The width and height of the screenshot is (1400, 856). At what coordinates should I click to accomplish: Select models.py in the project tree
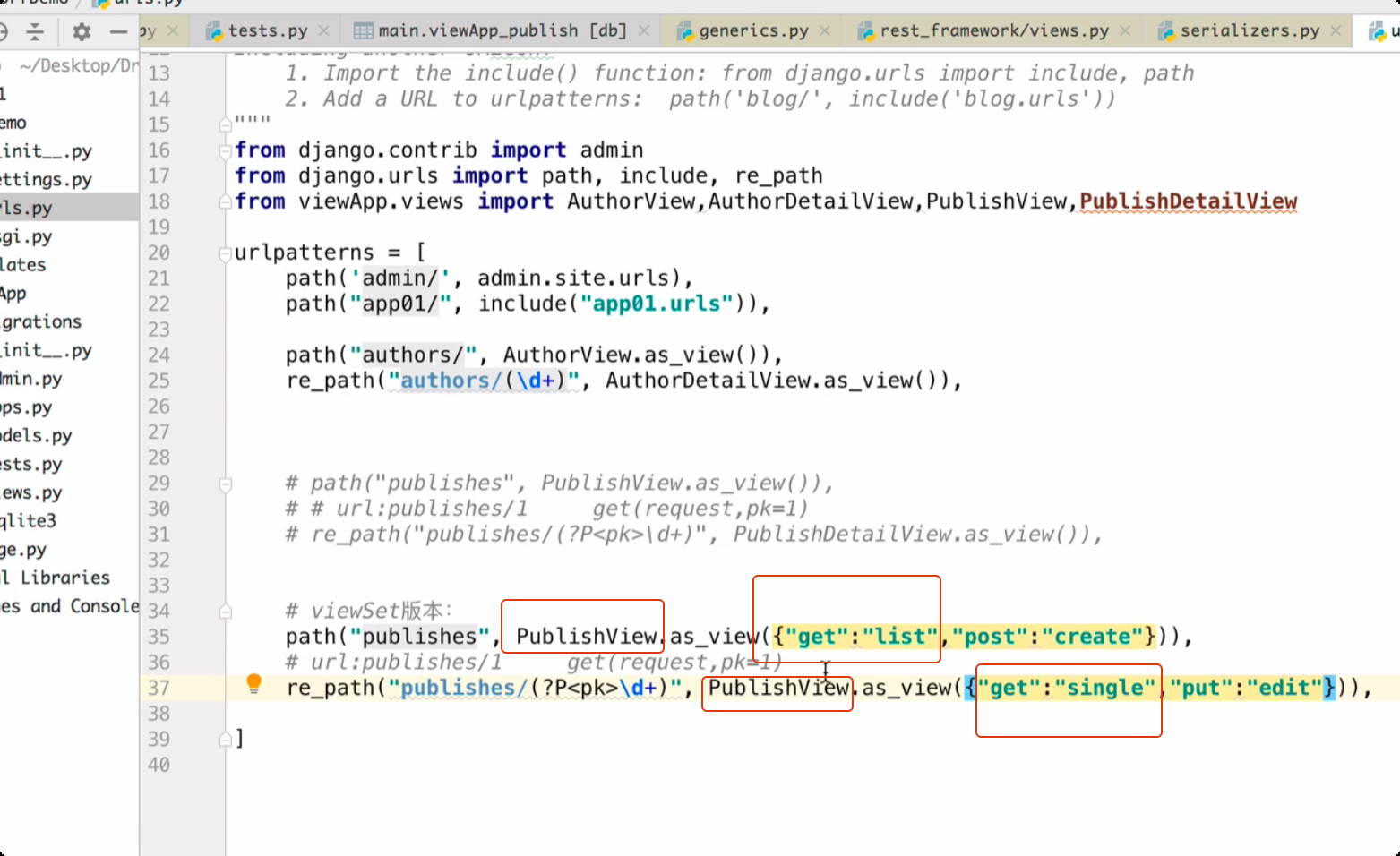[x=36, y=436]
